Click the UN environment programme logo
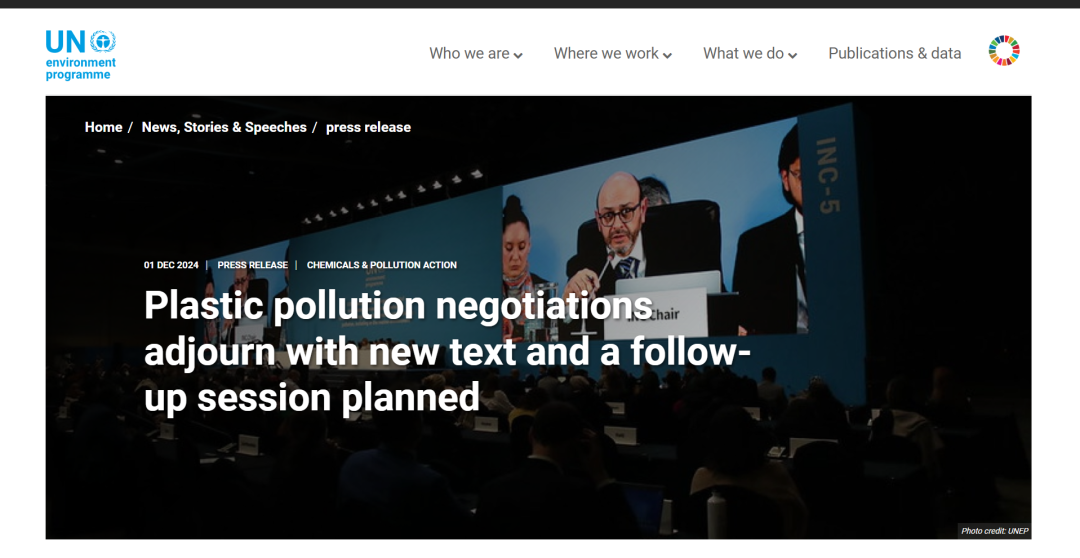Viewport: 1080px width, 558px height. [81, 55]
